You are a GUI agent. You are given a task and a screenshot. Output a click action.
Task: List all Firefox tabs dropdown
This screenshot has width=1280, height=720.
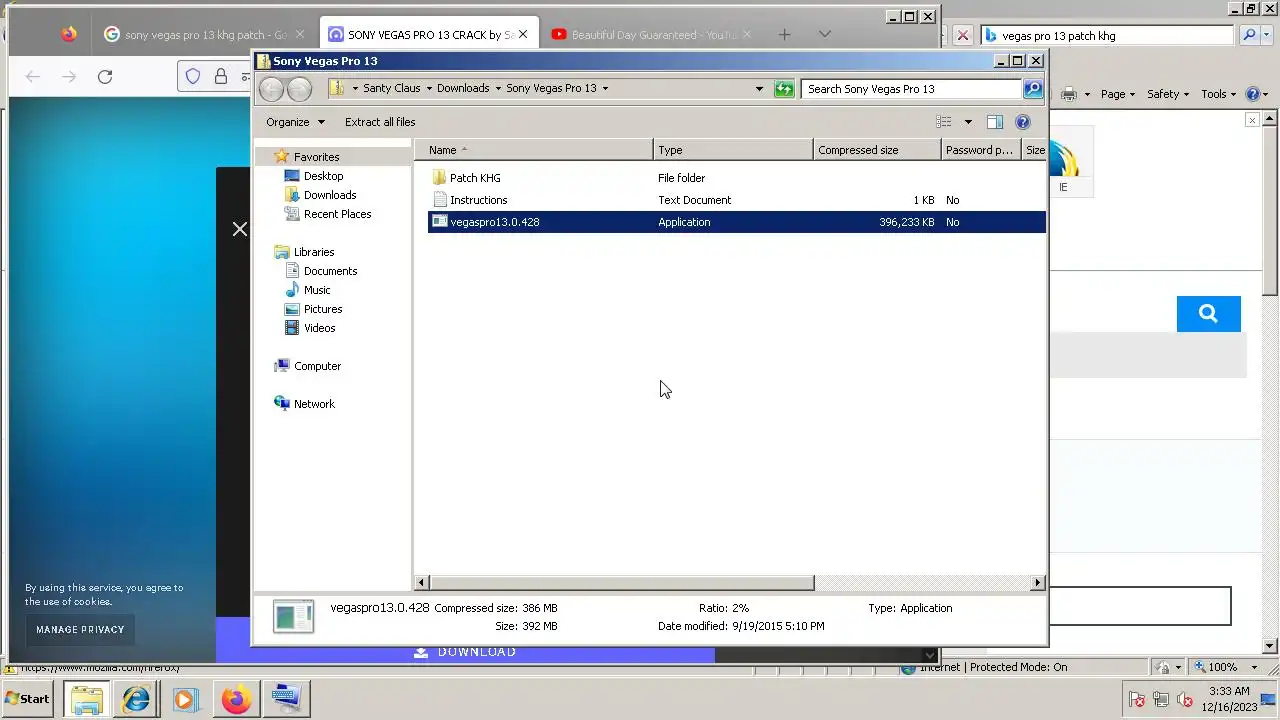click(824, 35)
